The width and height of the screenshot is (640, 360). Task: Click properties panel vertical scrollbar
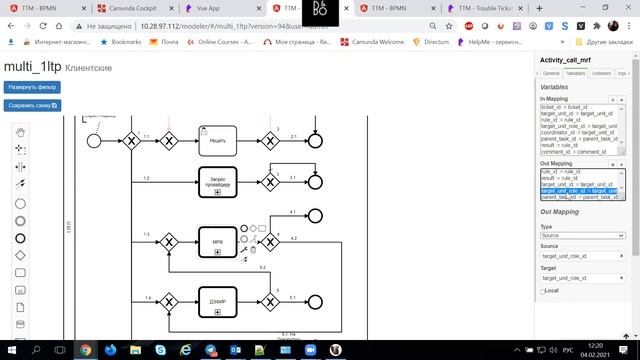click(x=635, y=158)
